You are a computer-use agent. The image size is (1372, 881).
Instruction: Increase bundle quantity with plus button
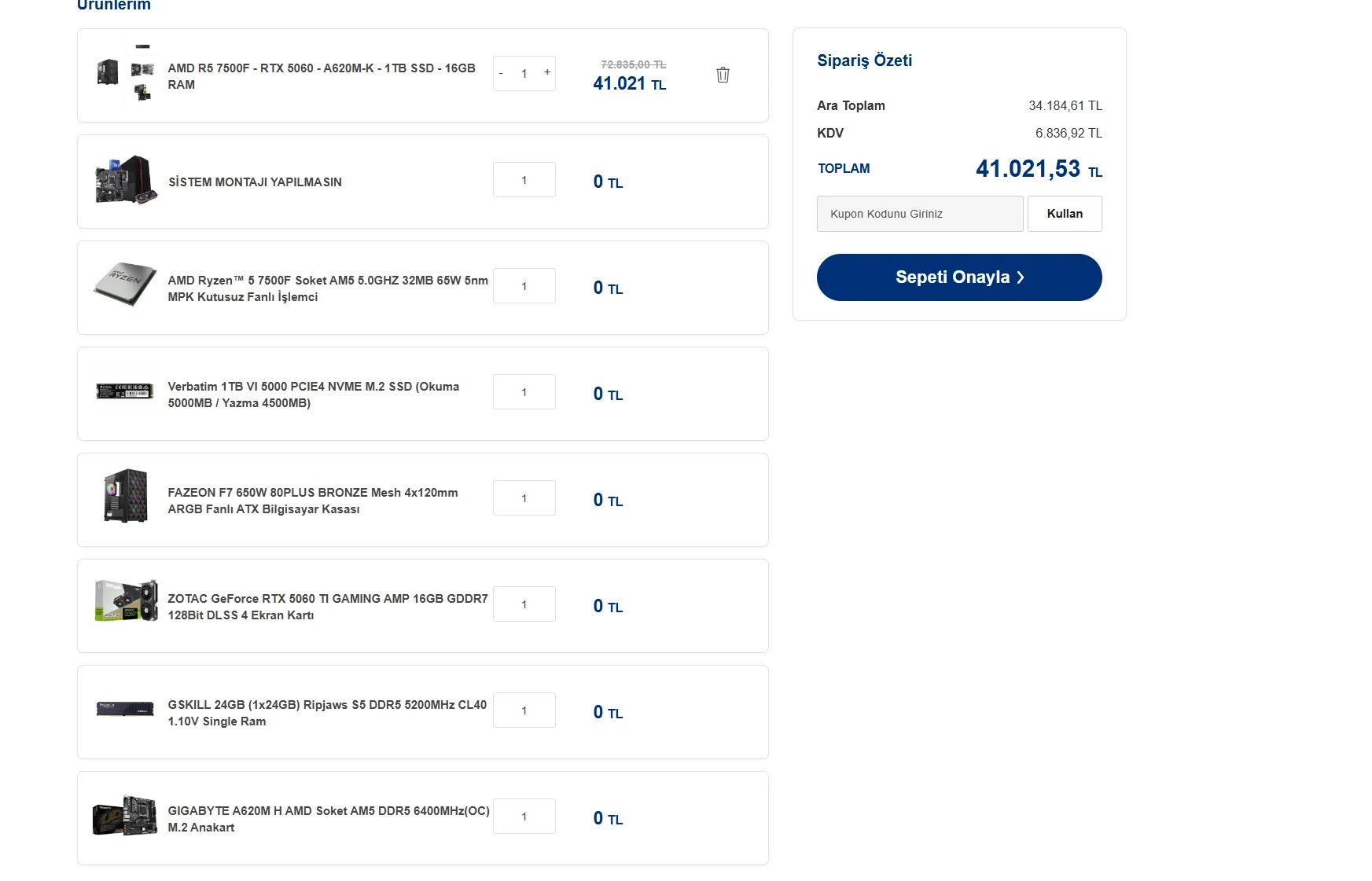[x=547, y=72]
